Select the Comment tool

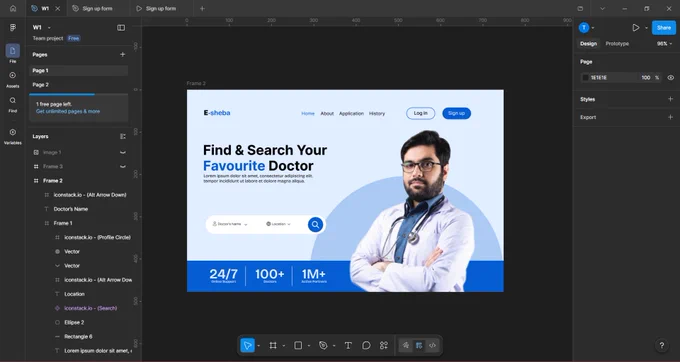[366, 346]
